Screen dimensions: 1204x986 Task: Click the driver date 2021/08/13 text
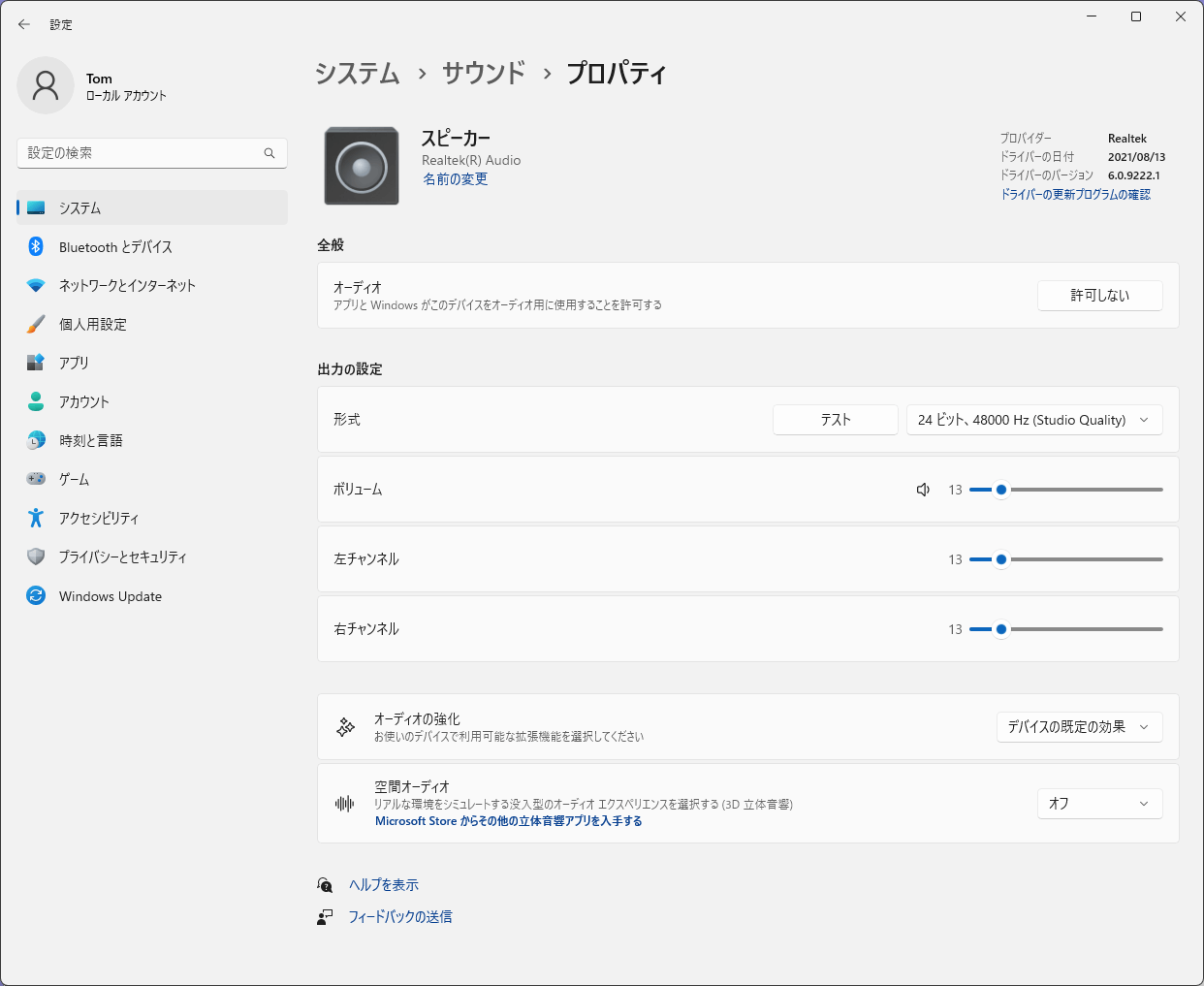click(1137, 157)
